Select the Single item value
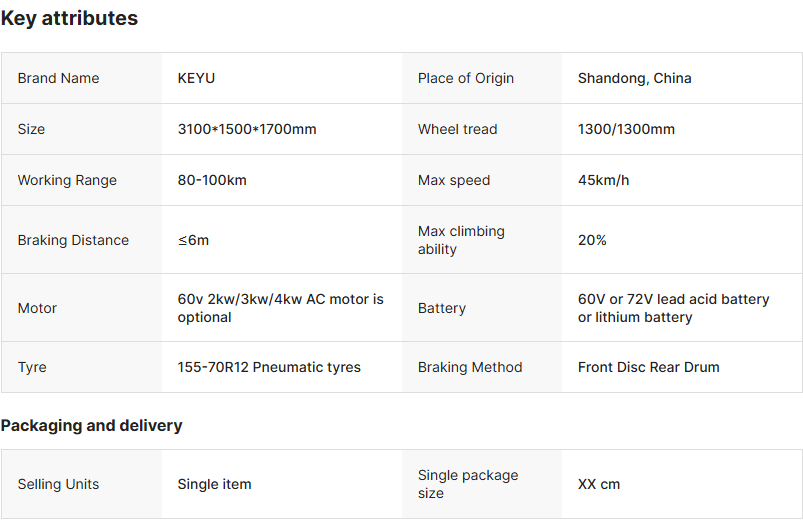This screenshot has height=522, width=803. pyautogui.click(x=214, y=484)
